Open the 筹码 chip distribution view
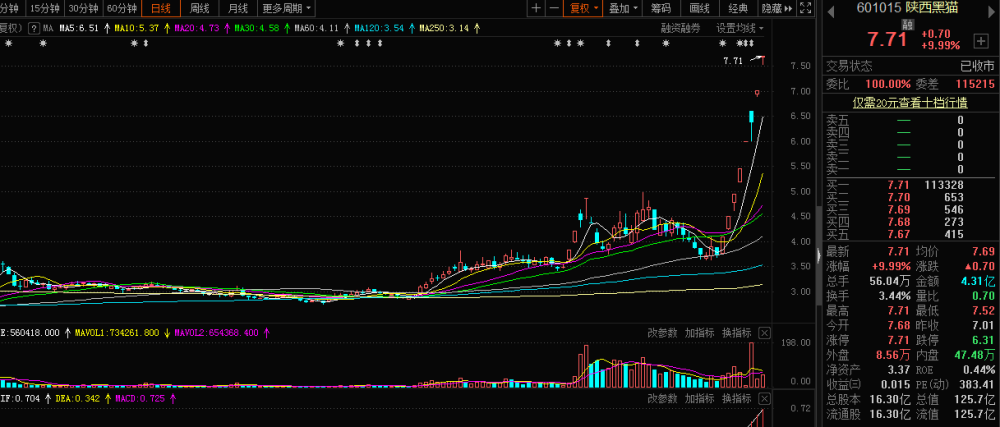This screenshot has height=427, width=1000. pyautogui.click(x=661, y=8)
